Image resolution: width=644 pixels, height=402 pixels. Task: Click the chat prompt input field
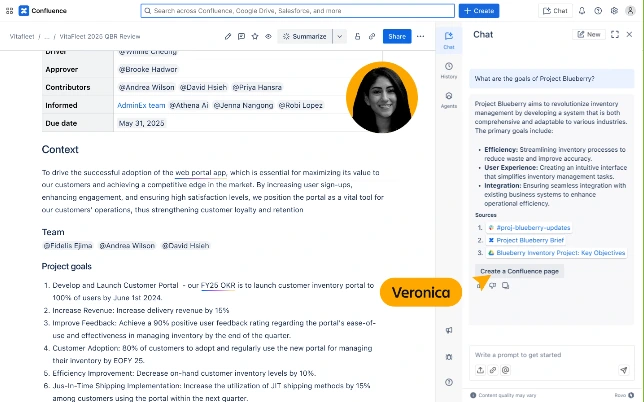click(552, 355)
